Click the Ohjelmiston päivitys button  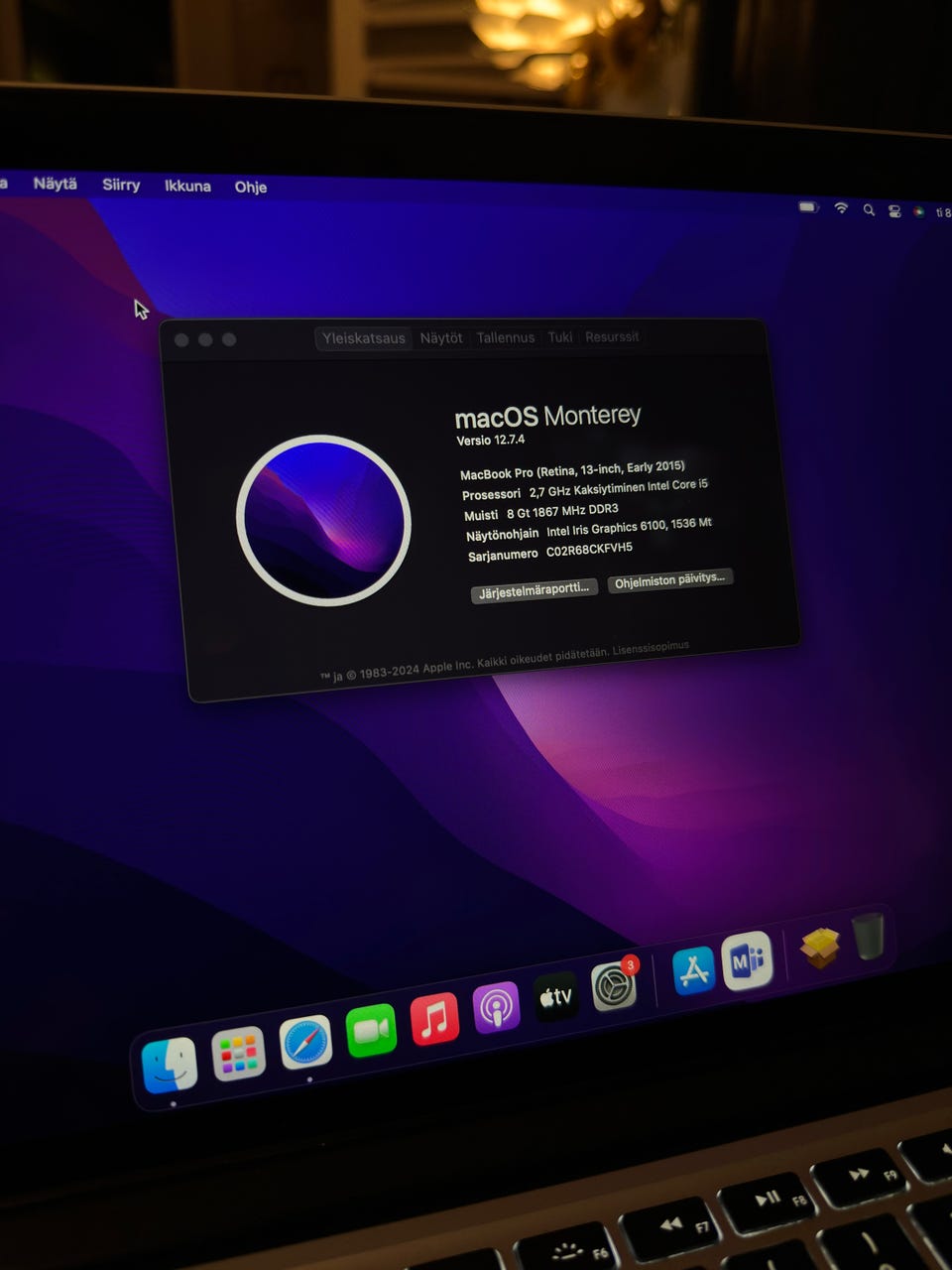point(669,579)
